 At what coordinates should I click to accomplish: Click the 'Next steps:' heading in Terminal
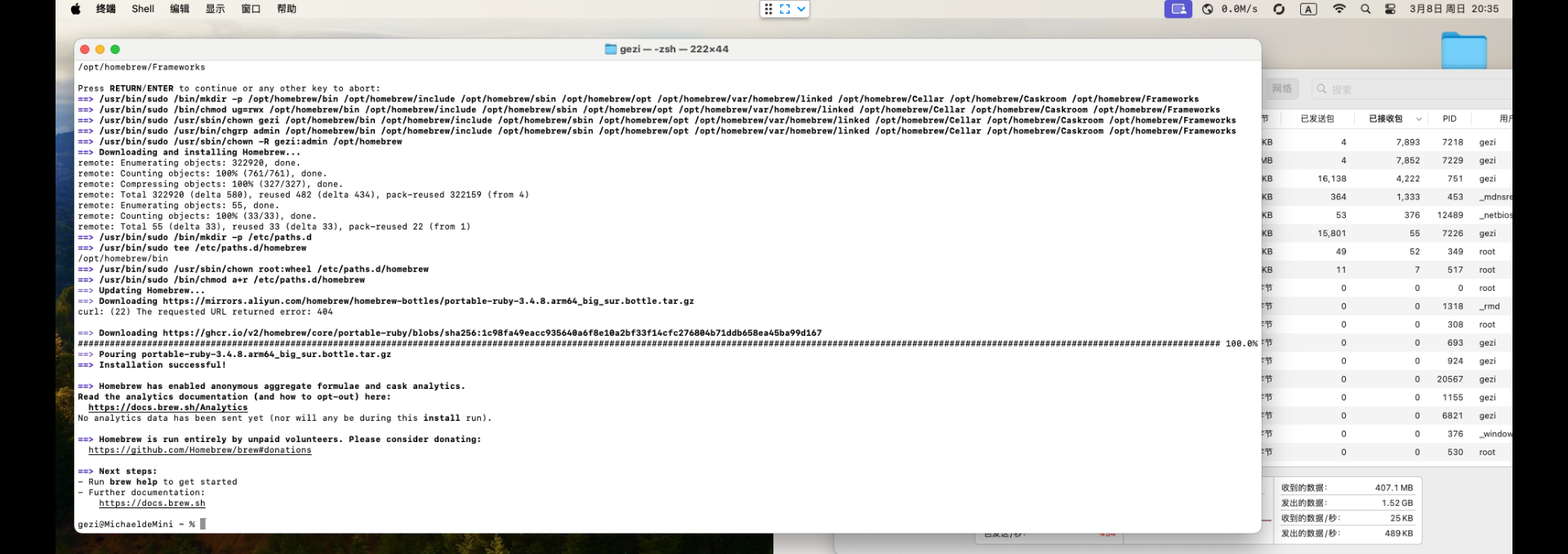point(118,471)
